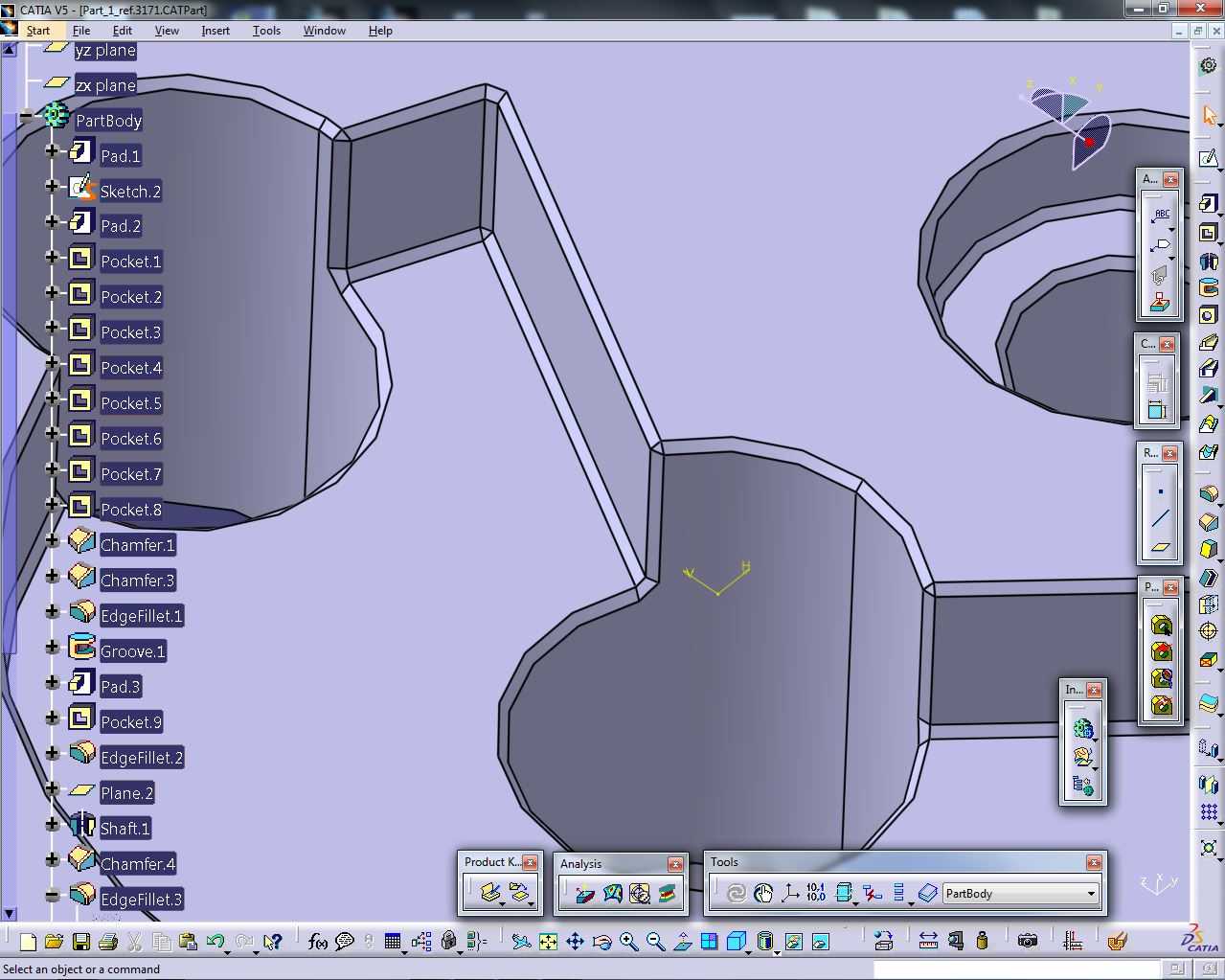Toggle Only Current Body in Tools toolbar

844,893
